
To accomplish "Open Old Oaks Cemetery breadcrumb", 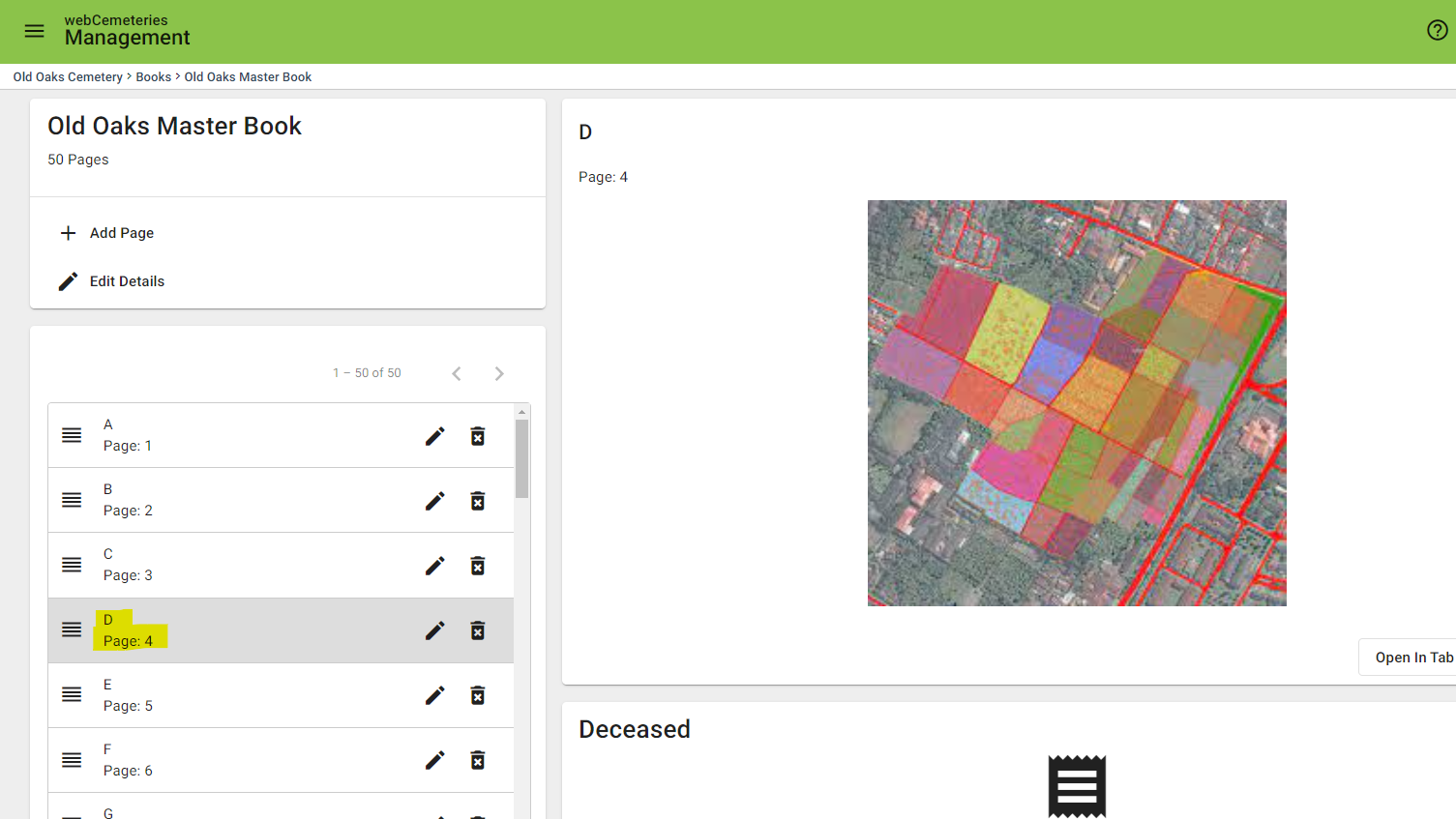I will click(68, 77).
